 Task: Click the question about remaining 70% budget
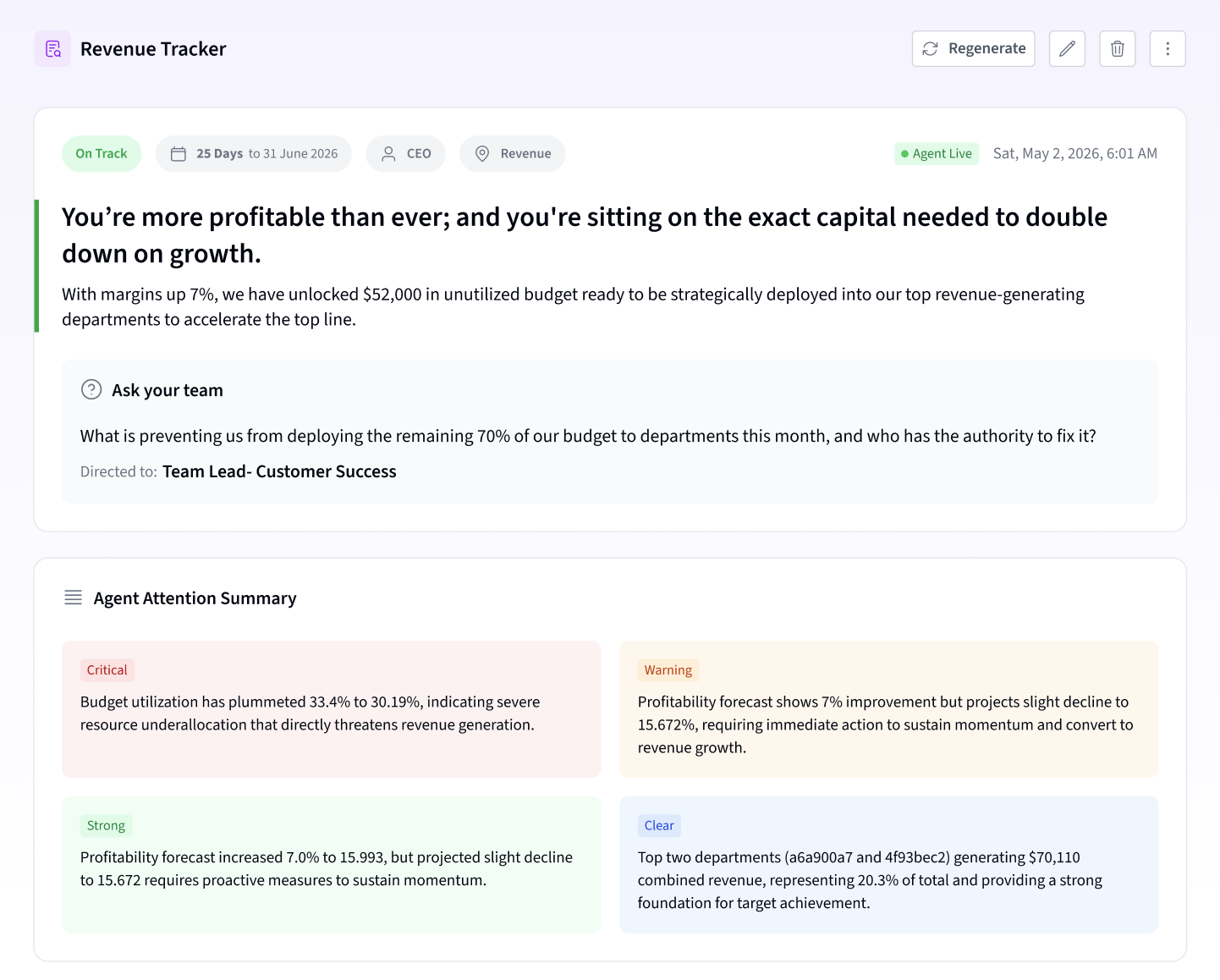[588, 436]
